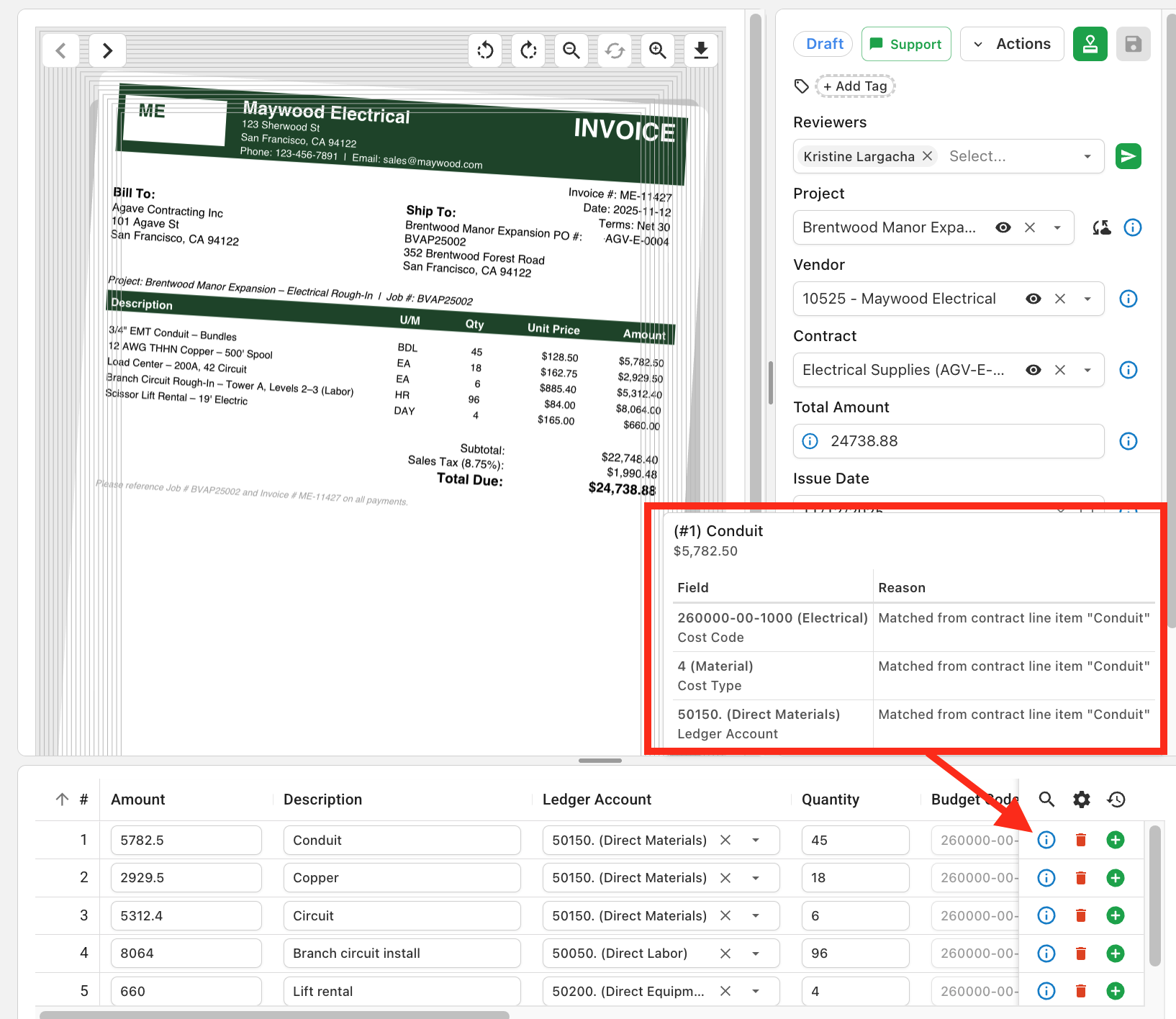This screenshot has width=1176, height=1019.
Task: Edit amount field 5782.5
Action: (x=186, y=840)
